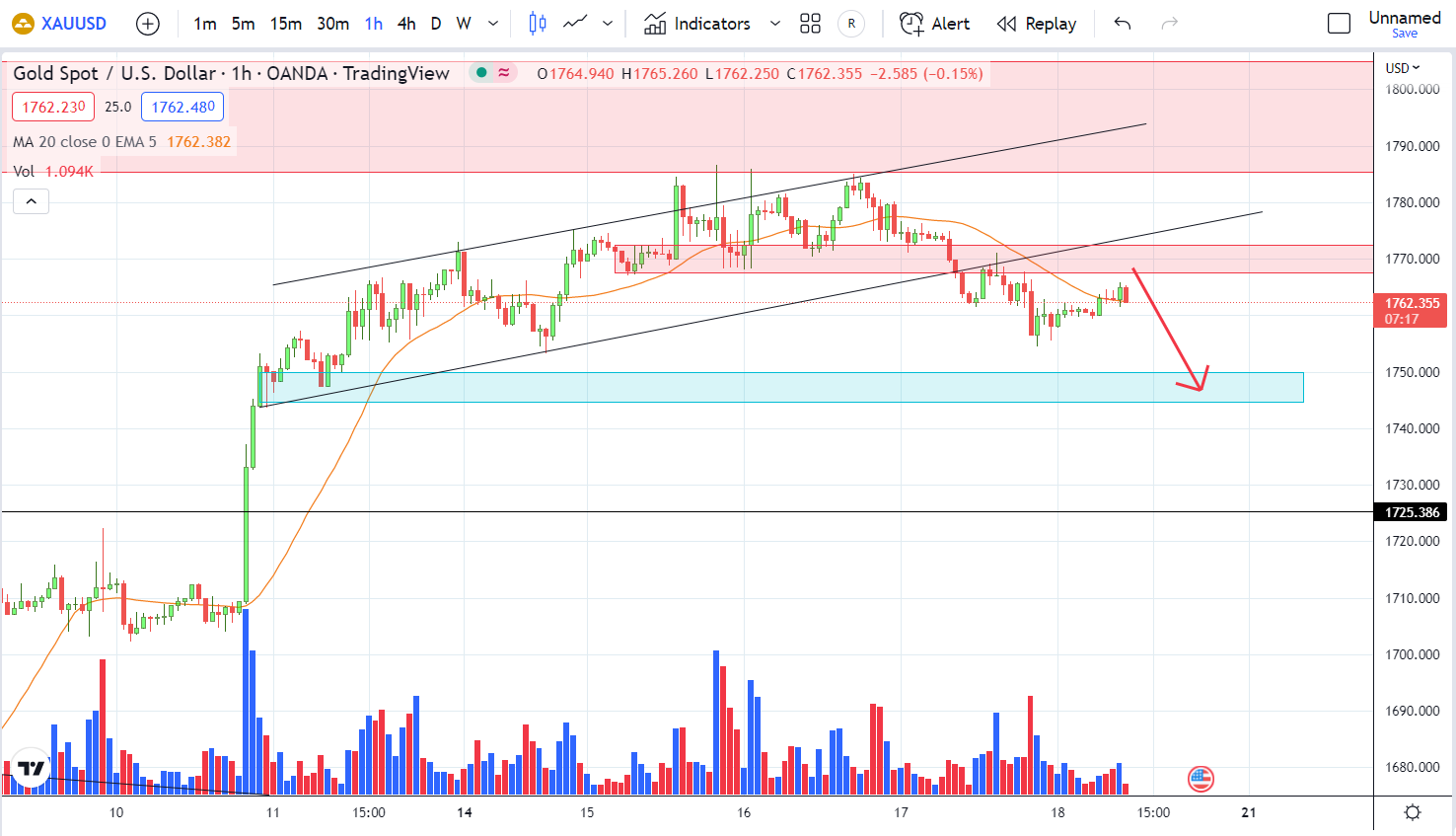Click the 14 date label on time axis
Screen dimensions: 1456x836
465,812
